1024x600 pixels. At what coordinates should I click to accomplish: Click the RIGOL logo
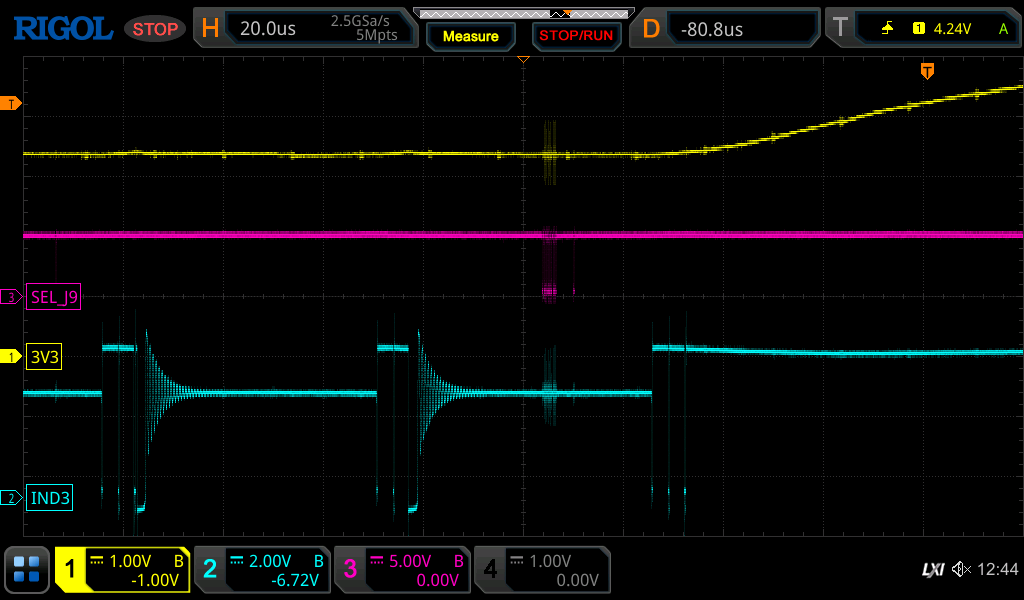(63, 29)
